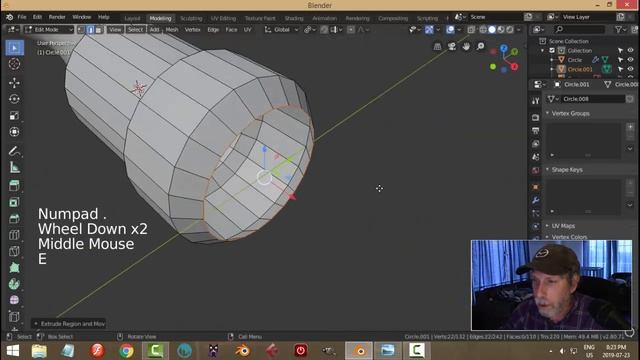Hide Circle.001 with eye icon
The image size is (640, 360).
[x=630, y=69]
